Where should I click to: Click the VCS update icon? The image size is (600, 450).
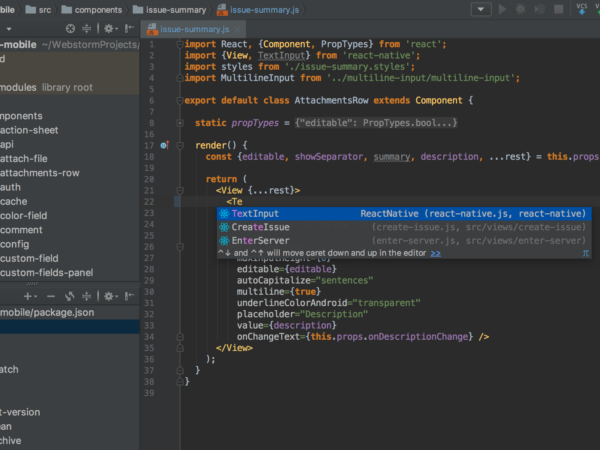click(x=582, y=9)
